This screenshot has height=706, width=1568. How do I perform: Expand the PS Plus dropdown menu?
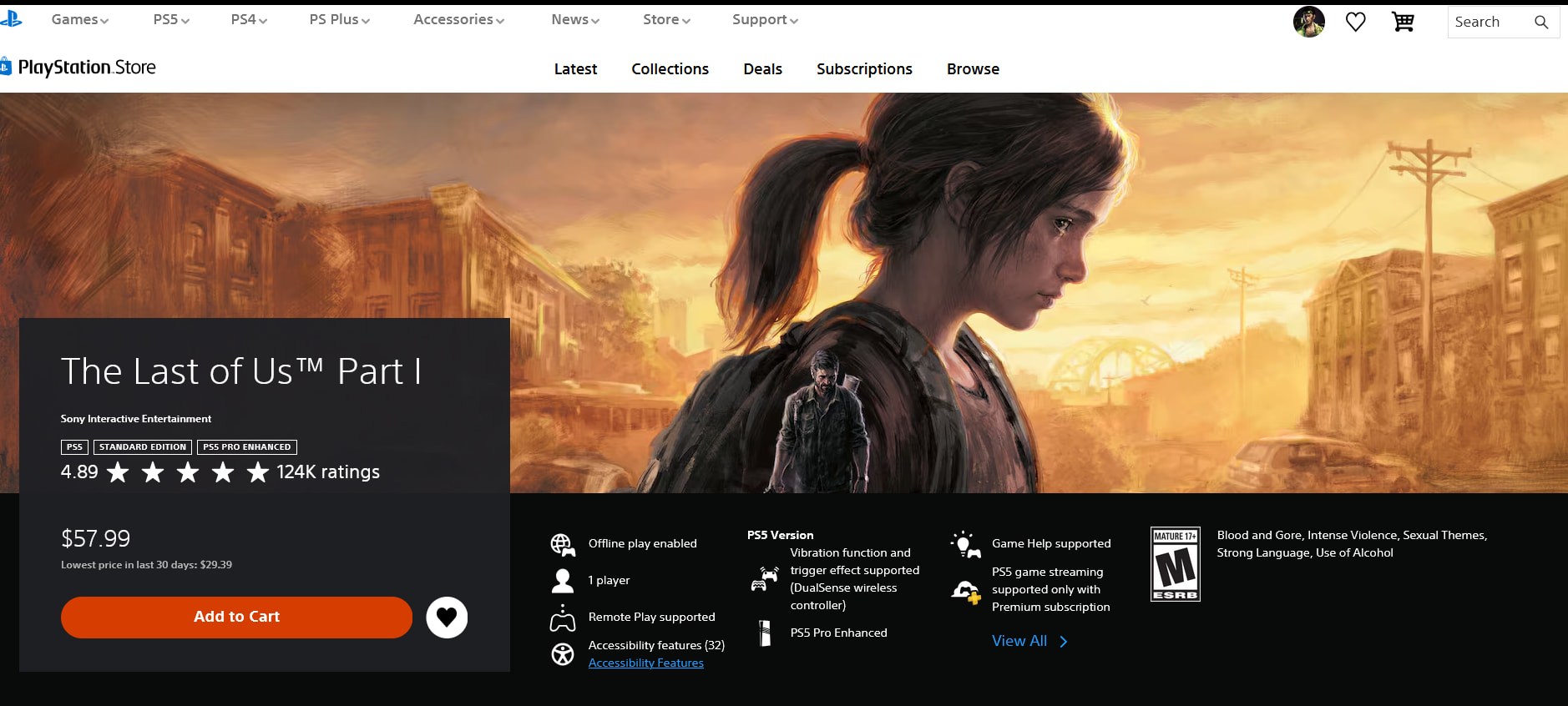click(x=339, y=19)
